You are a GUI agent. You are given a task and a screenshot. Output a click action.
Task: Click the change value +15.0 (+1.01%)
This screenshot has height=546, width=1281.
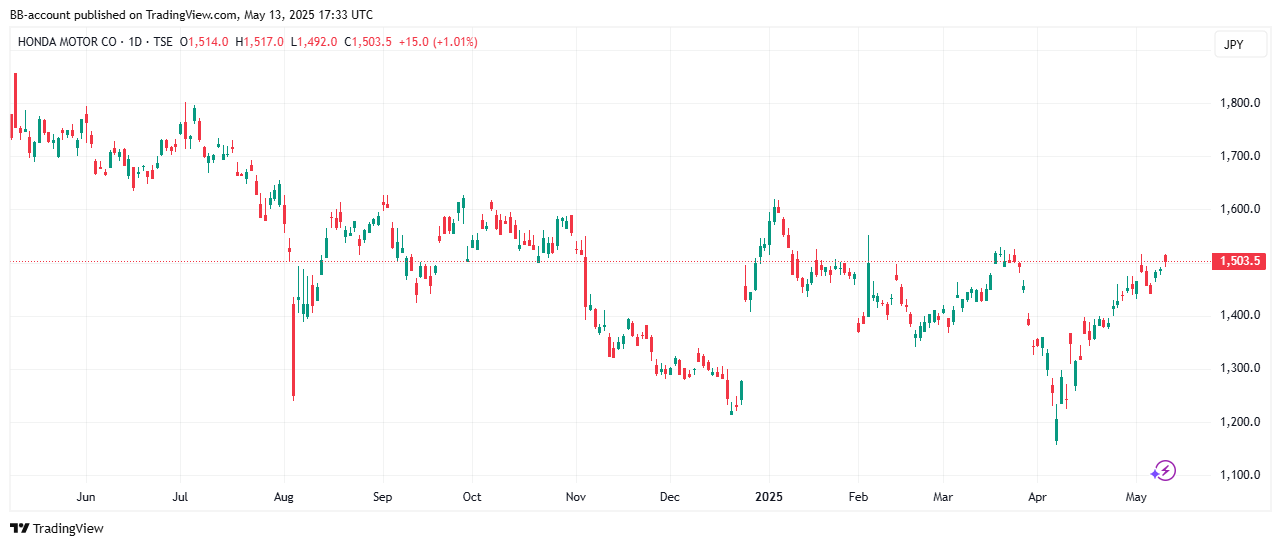pyautogui.click(x=438, y=42)
